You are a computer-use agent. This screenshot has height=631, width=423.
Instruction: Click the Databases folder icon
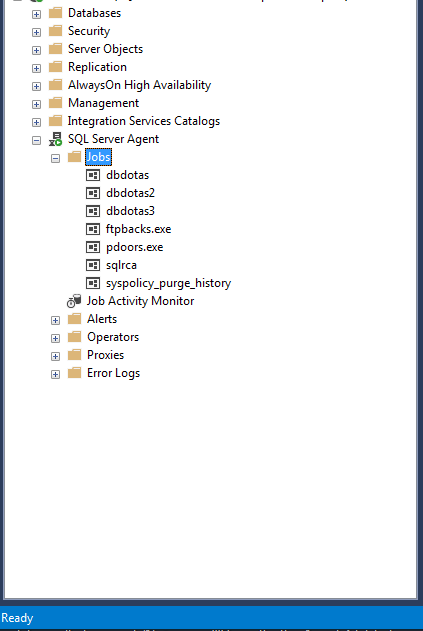[56, 13]
